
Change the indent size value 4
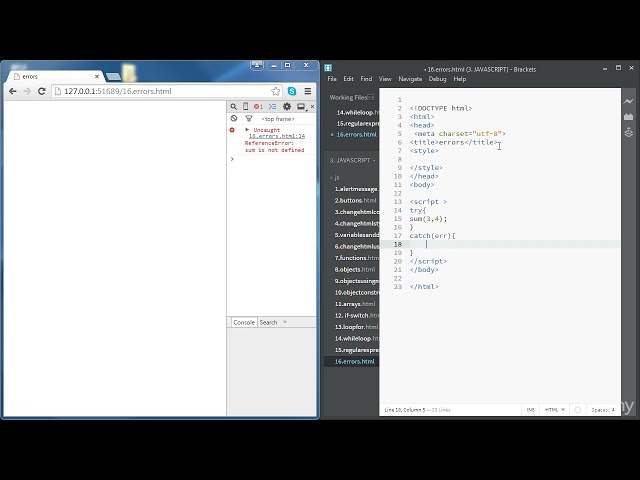coord(613,410)
